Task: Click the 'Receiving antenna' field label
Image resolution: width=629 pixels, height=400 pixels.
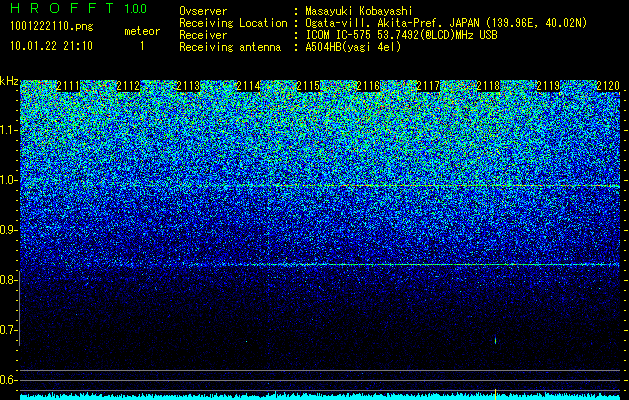Action: point(230,47)
